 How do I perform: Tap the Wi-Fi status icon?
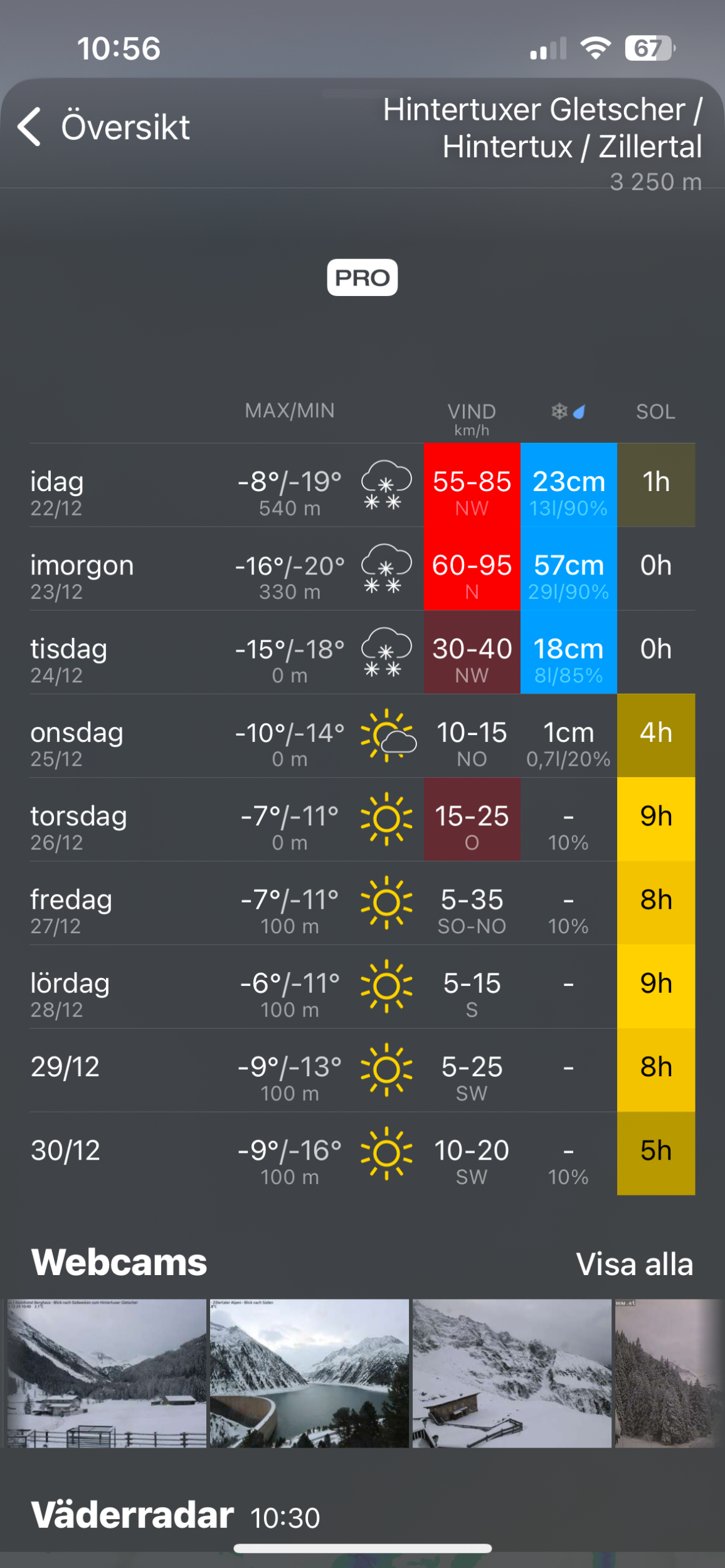595,48
